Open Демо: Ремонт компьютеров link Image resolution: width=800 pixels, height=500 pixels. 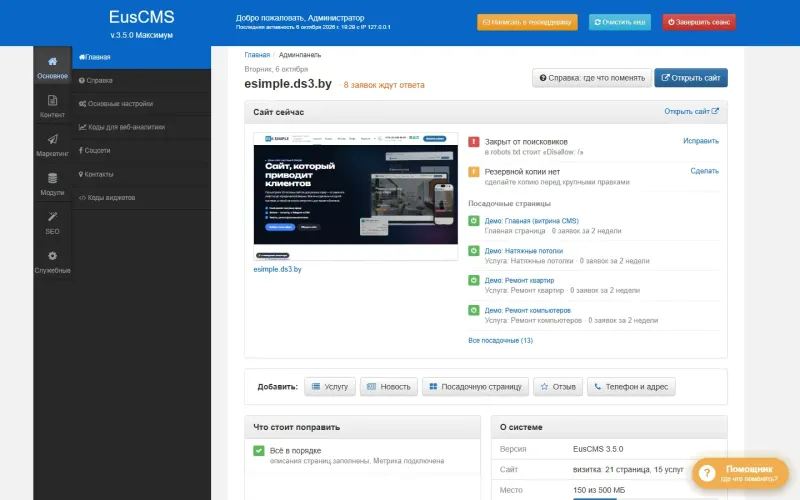(x=528, y=310)
